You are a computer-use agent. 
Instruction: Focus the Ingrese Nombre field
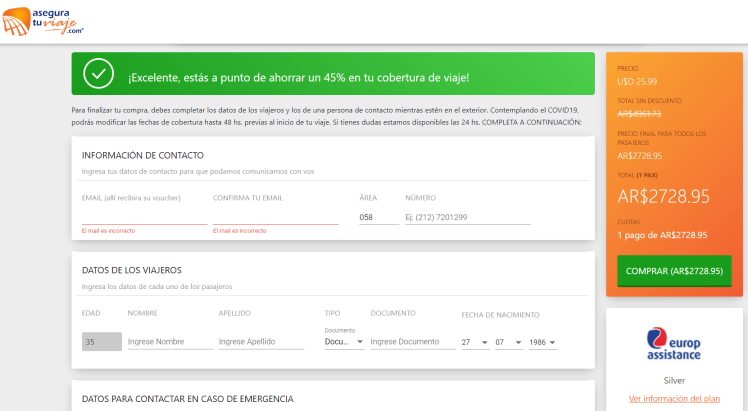pyautogui.click(x=170, y=342)
